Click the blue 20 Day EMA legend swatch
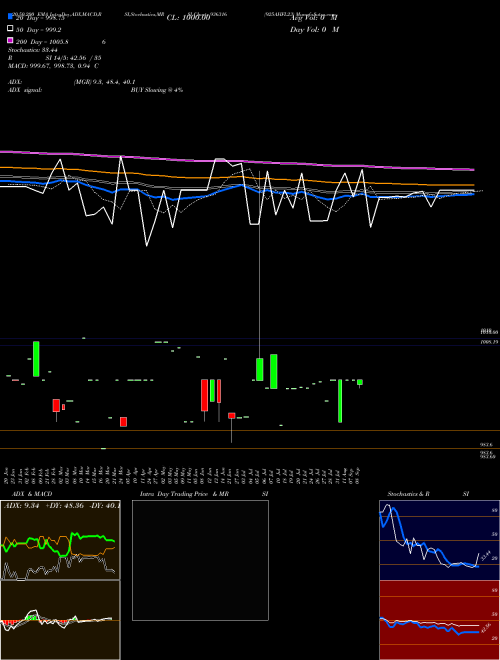The width and height of the screenshot is (500, 660). [x=11, y=16]
